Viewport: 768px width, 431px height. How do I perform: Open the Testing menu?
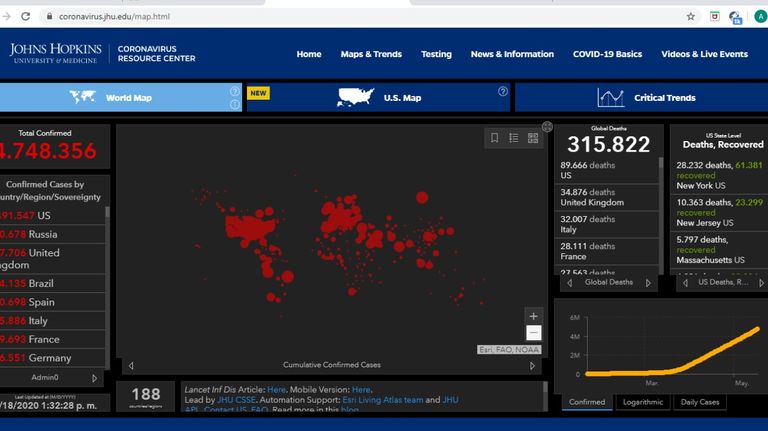pyautogui.click(x=436, y=54)
